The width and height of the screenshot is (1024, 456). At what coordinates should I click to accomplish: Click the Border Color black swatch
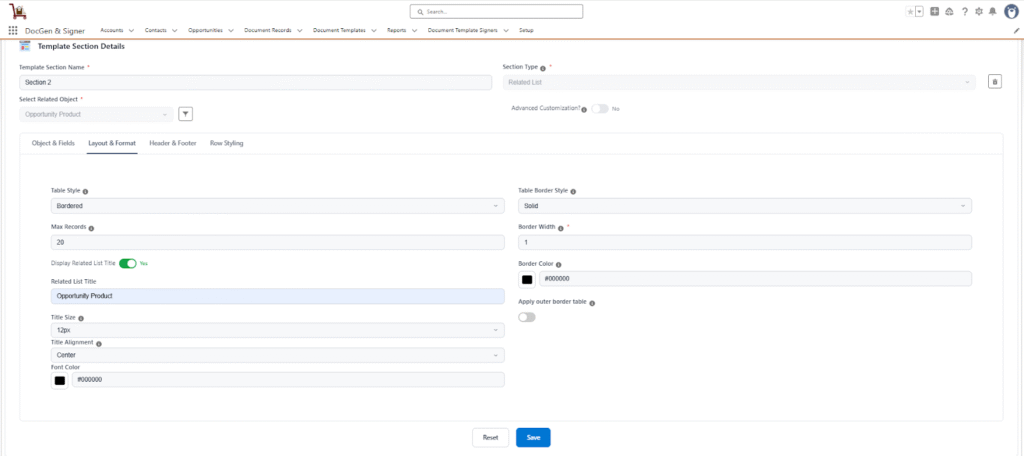527,279
